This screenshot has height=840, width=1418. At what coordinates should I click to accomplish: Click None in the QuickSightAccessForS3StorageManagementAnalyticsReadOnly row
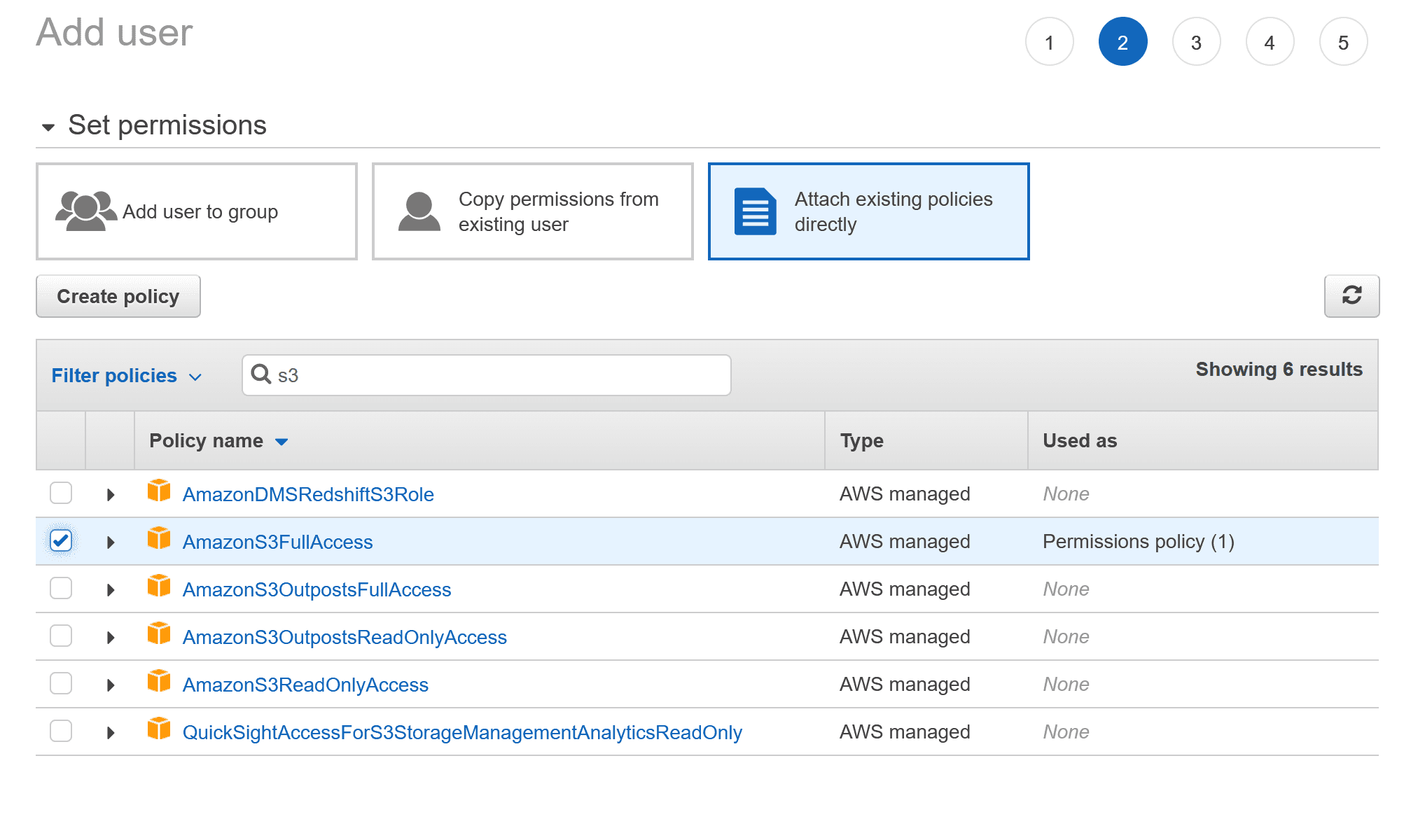pyautogui.click(x=1066, y=731)
